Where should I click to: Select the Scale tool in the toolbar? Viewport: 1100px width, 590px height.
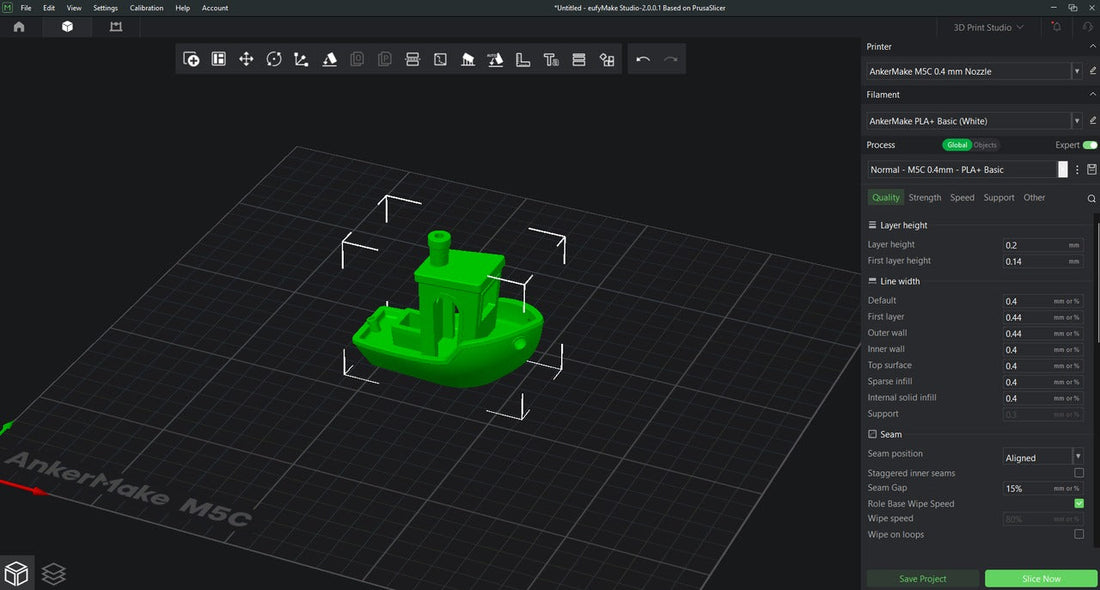click(x=301, y=59)
